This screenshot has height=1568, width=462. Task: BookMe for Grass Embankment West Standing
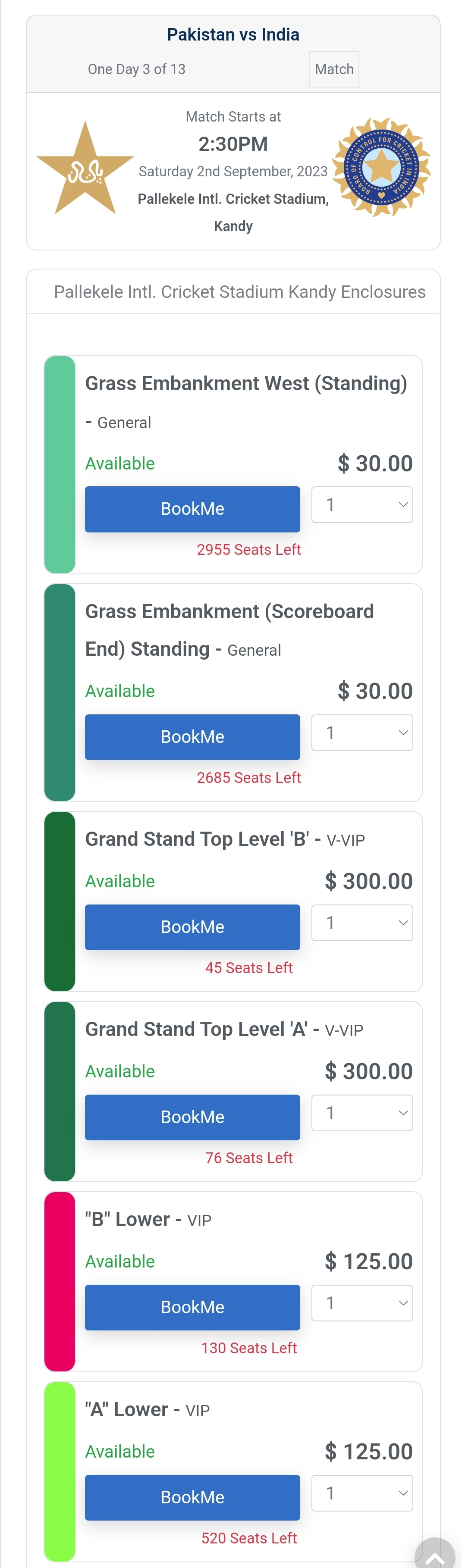[x=192, y=509]
